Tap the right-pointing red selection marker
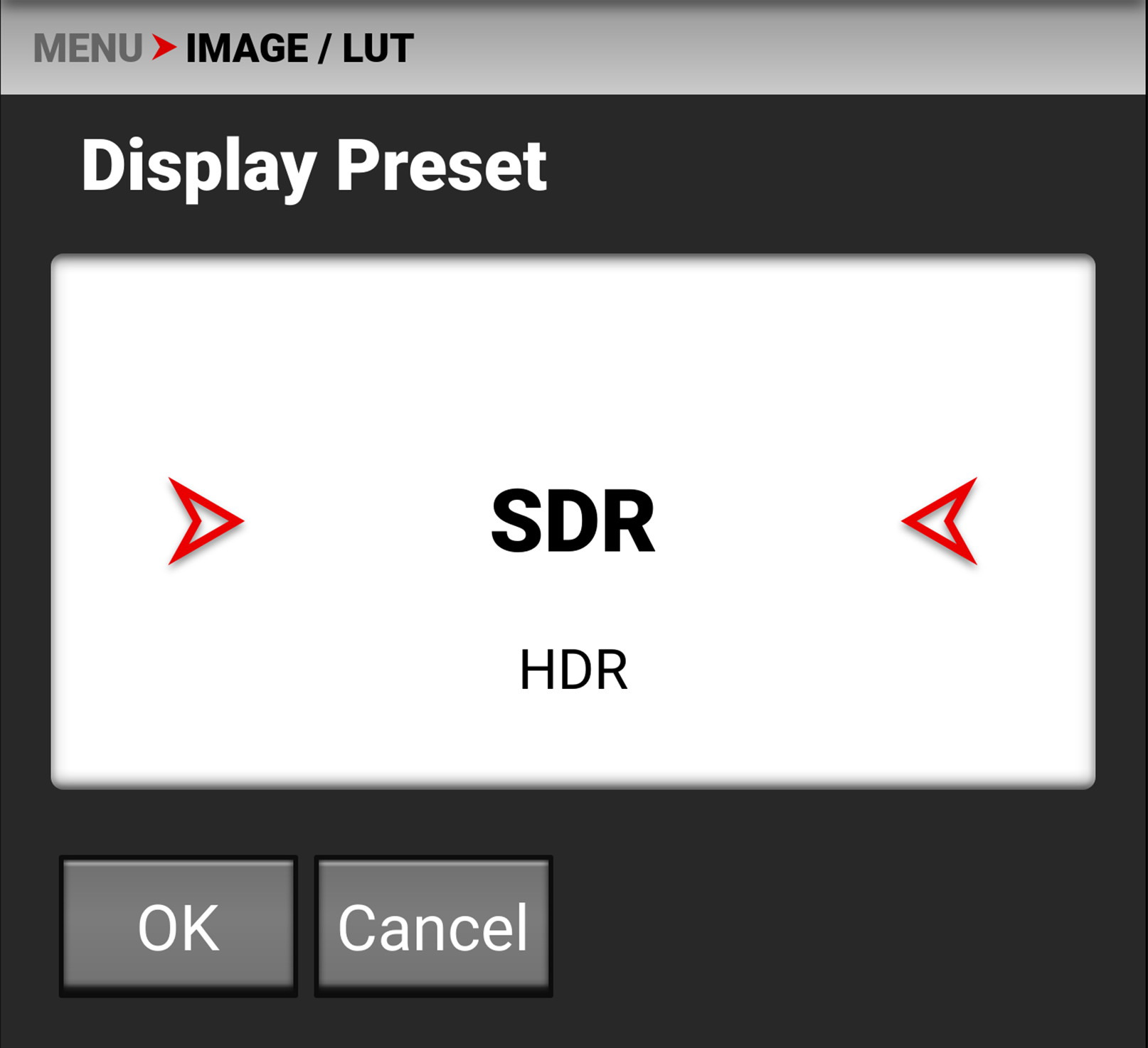The image size is (1148, 1048). click(x=206, y=521)
